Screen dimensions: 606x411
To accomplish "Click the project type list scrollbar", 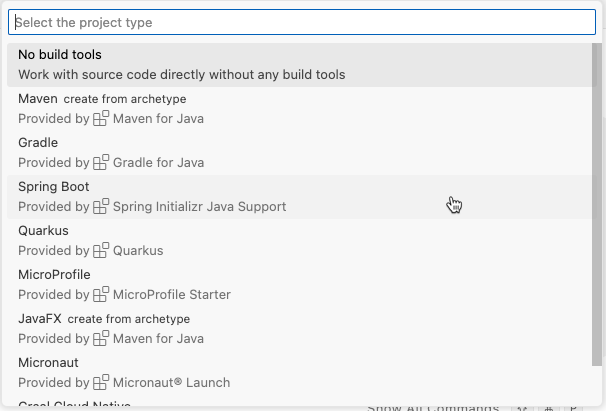I will [597, 204].
